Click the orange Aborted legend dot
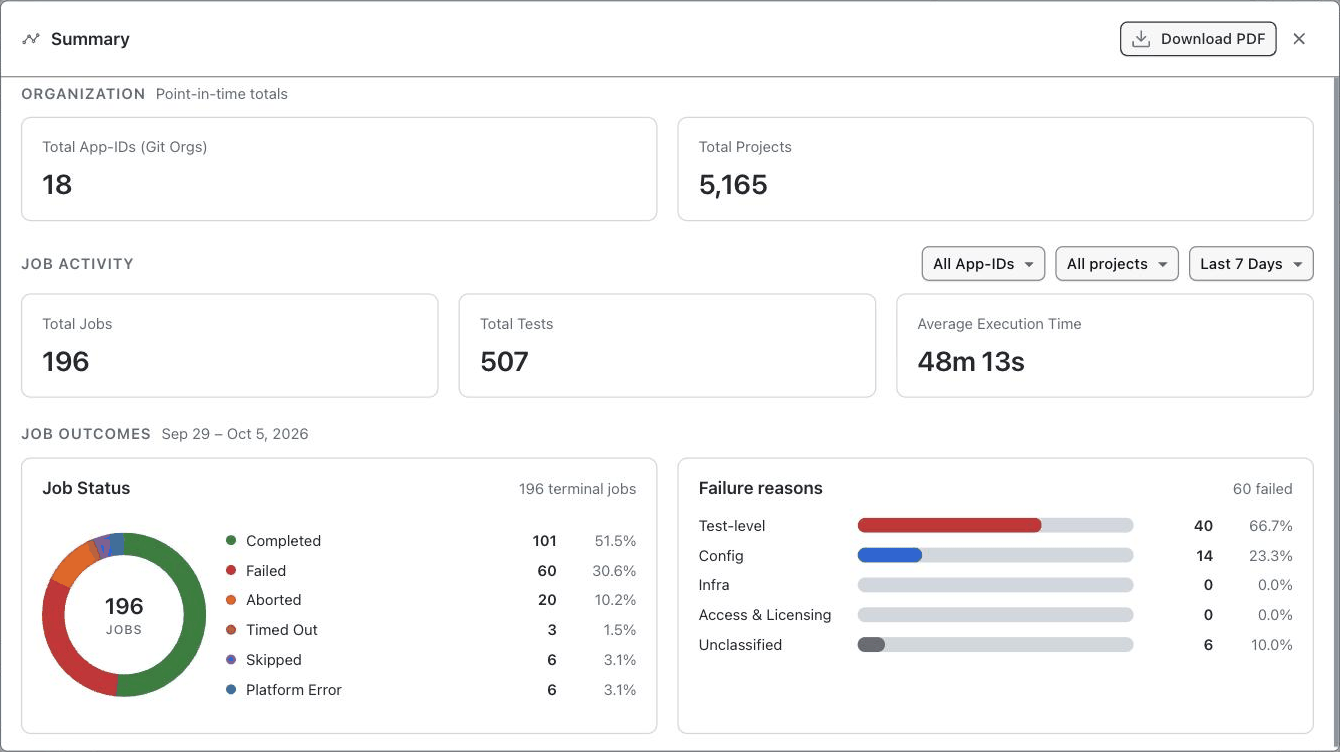This screenshot has width=1340, height=752. (231, 600)
